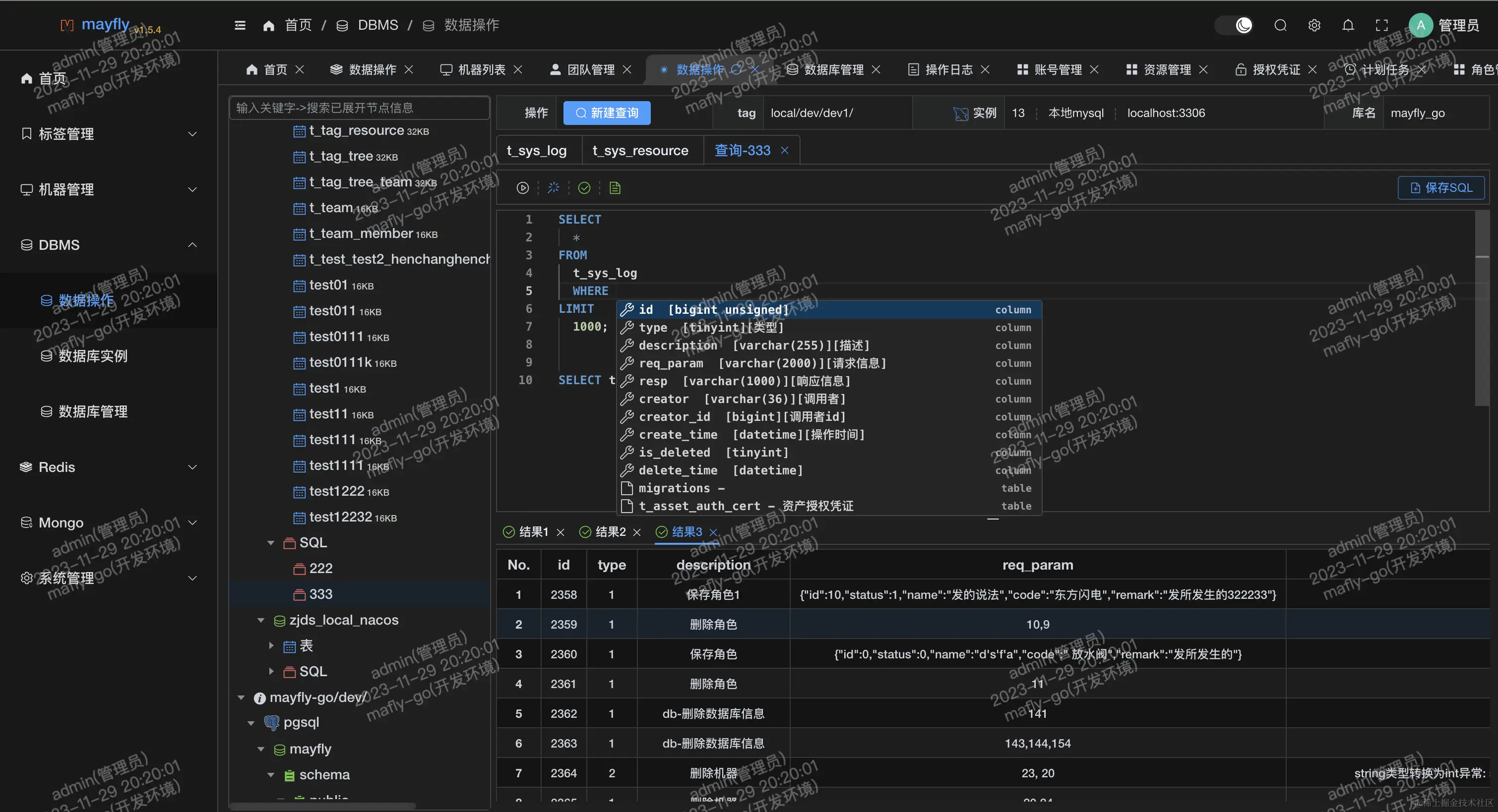Click the format SQL sparkle icon

click(x=553, y=188)
